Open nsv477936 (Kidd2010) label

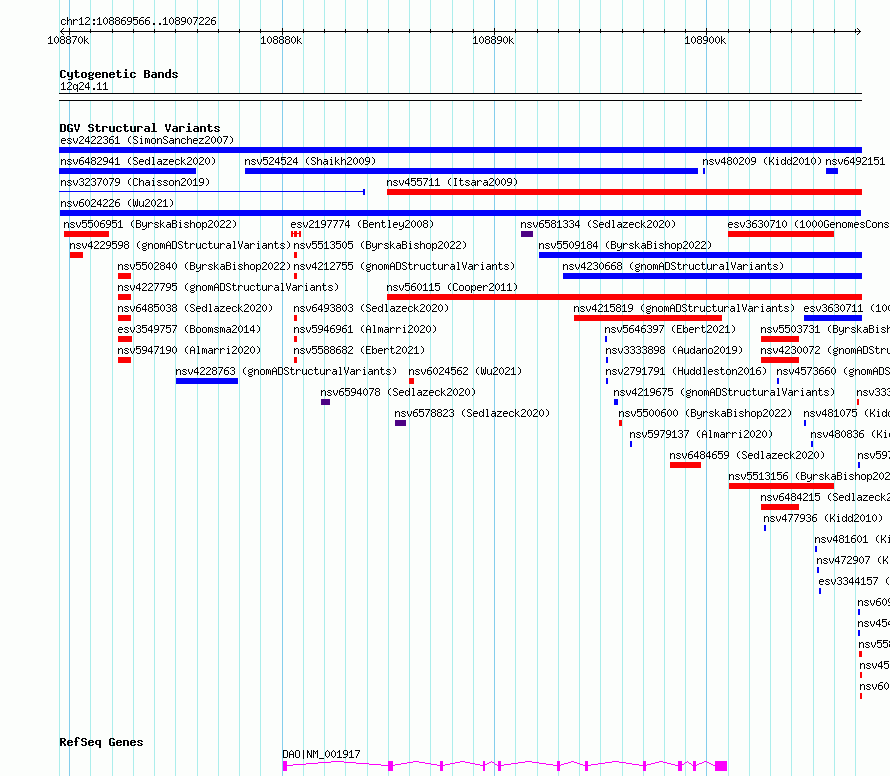pos(823,518)
